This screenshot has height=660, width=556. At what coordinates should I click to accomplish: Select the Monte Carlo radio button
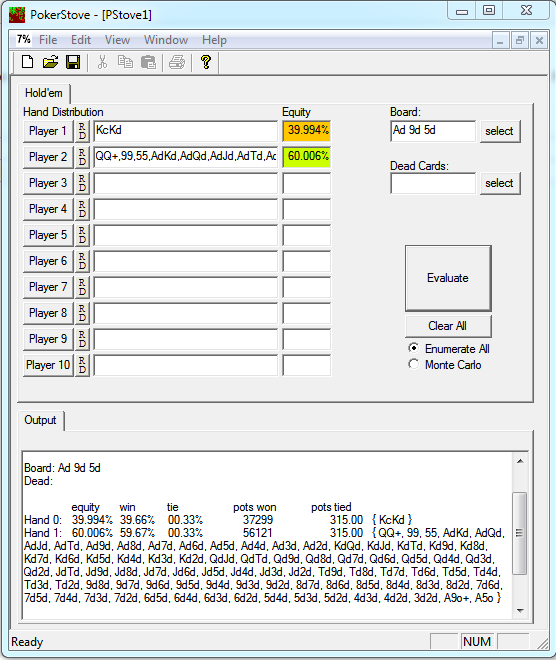pos(414,364)
